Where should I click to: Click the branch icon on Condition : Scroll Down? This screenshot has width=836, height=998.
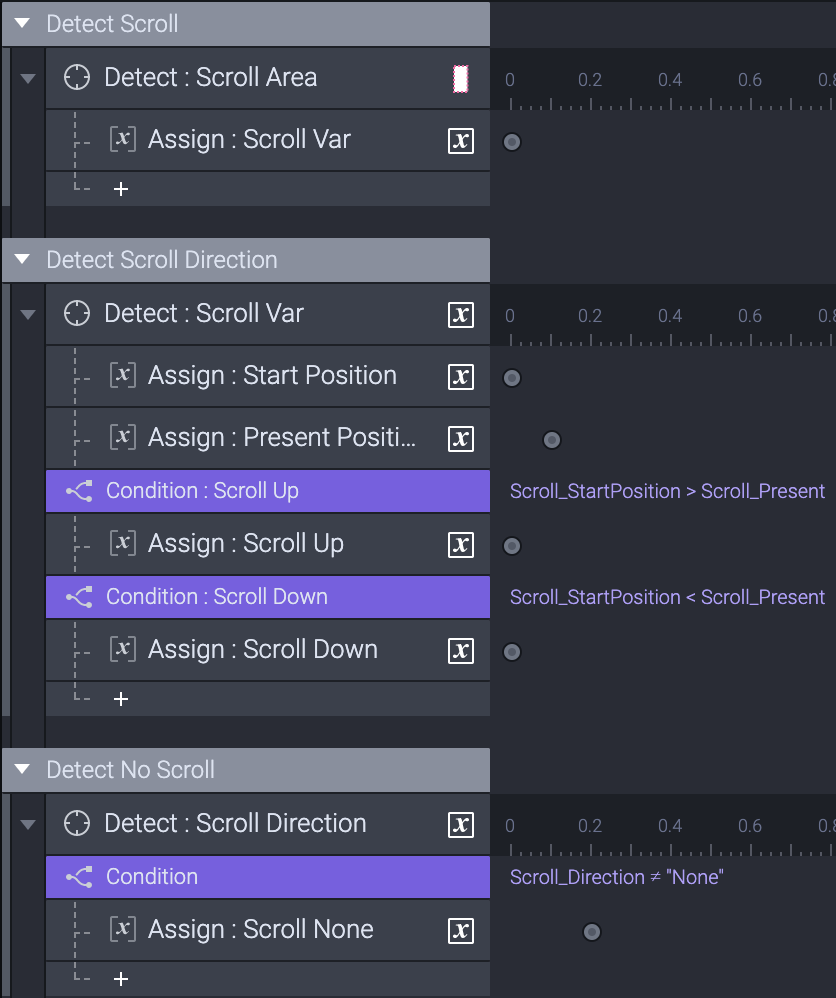[x=80, y=597]
